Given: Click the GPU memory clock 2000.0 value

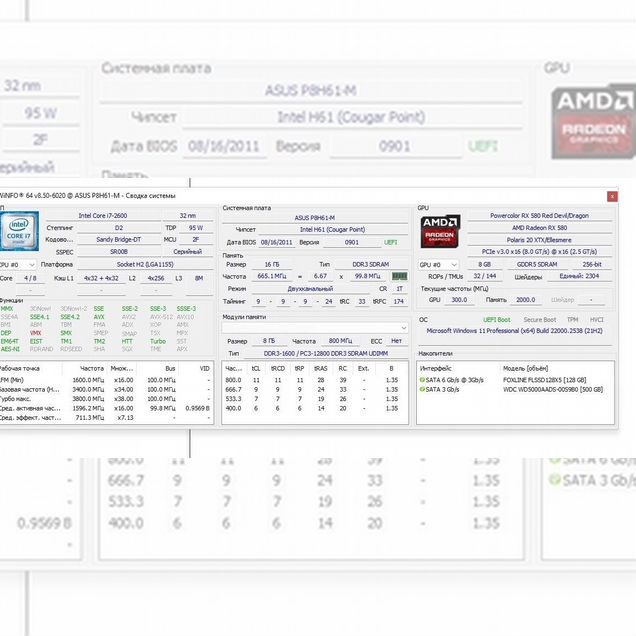Looking at the screenshot, I should pyautogui.click(x=525, y=300).
